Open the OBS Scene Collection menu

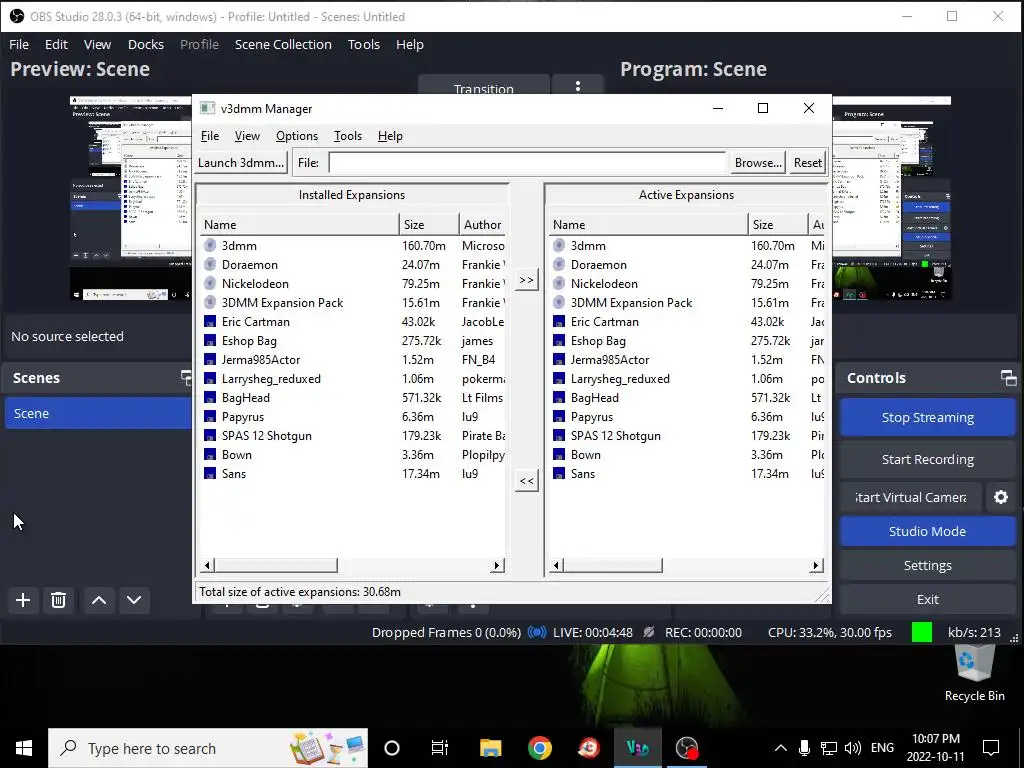(x=283, y=44)
